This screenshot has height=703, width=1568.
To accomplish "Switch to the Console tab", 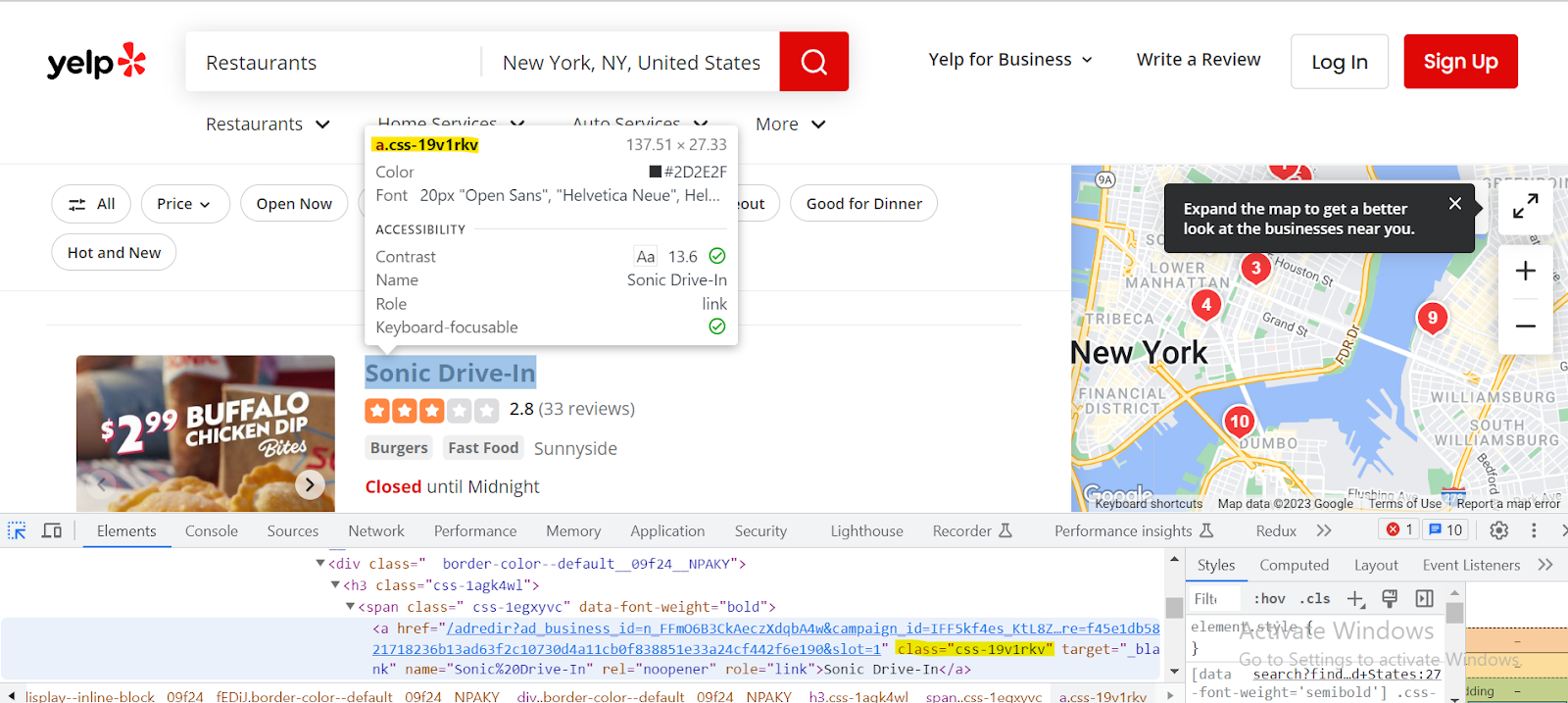I will 212,530.
